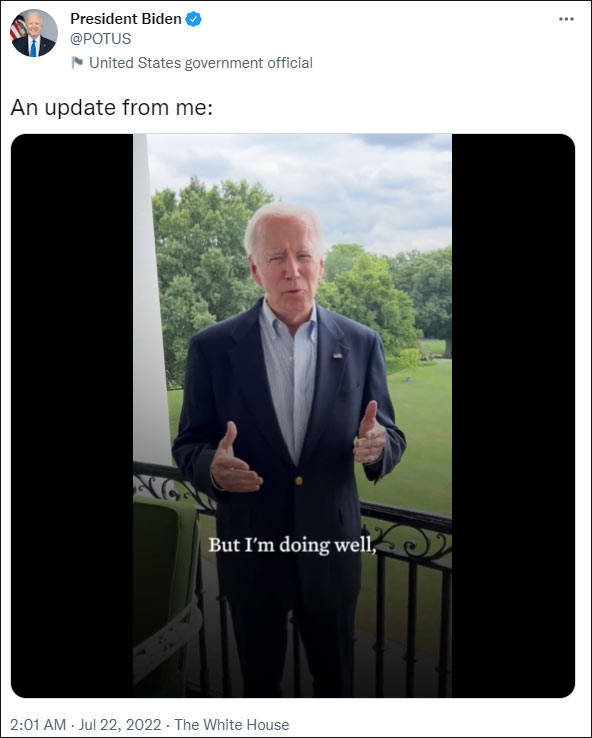
Task: Open the @POTUS handle link
Action: coord(101,39)
